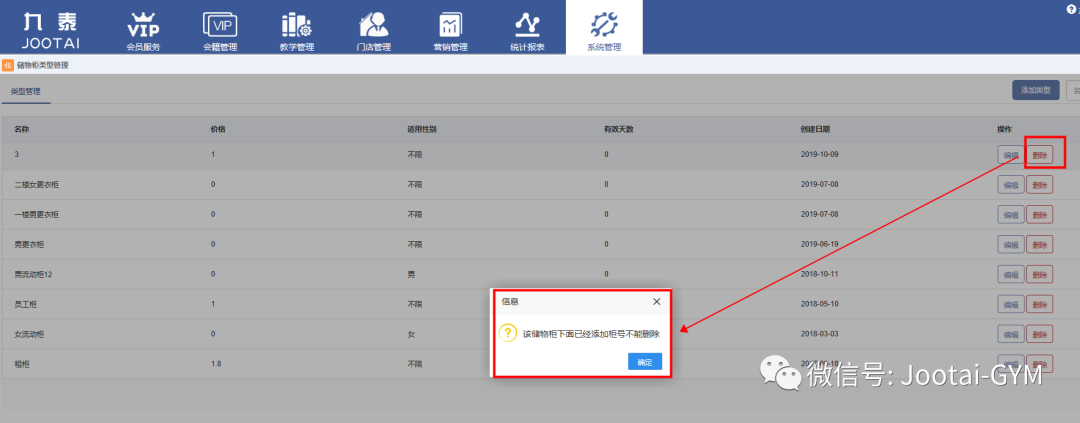Edit the 男流动柜12 row
Screen dimensions: 1080x423
[x=1010, y=274]
